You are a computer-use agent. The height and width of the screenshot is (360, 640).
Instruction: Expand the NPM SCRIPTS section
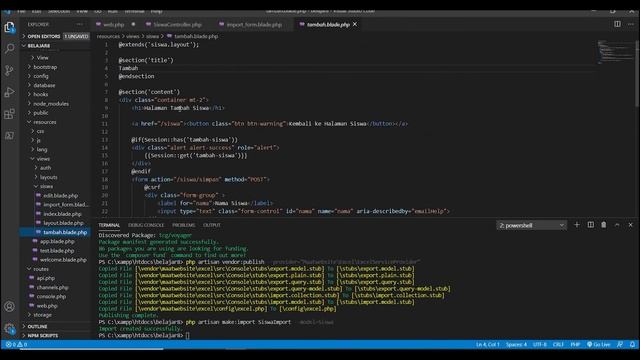(55, 336)
